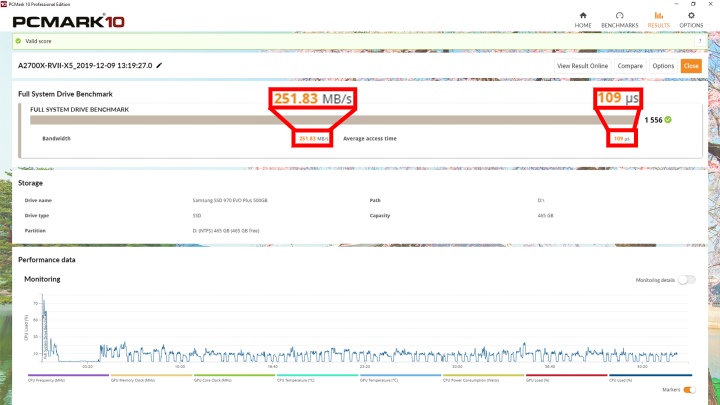The image size is (720, 405).
Task: Click the Path D:\ value
Action: (541, 200)
